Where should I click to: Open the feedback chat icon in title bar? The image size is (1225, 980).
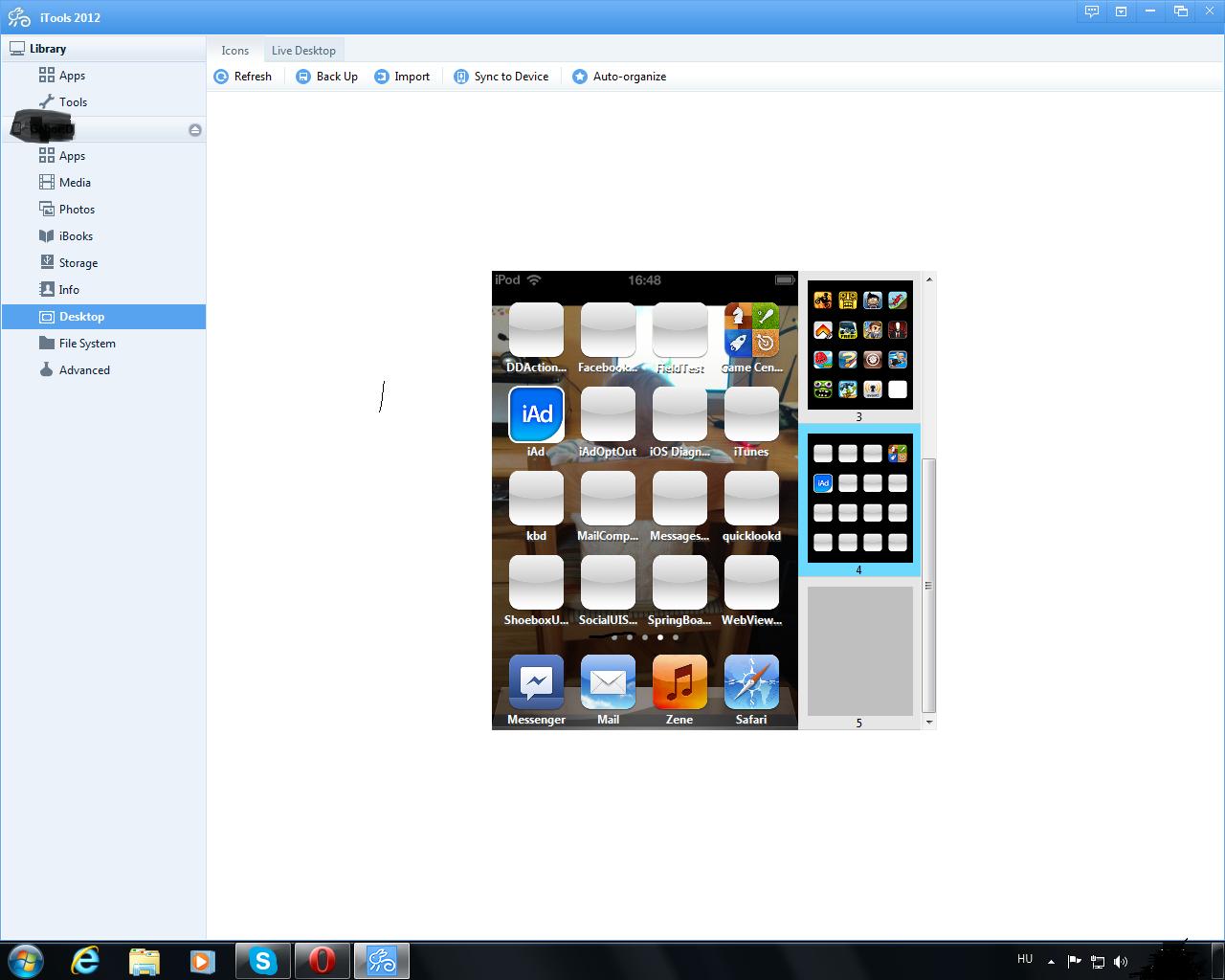1091,11
